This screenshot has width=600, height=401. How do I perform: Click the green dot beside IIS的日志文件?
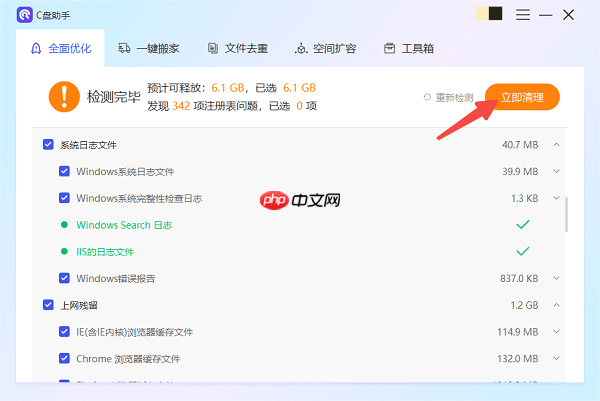point(64,251)
